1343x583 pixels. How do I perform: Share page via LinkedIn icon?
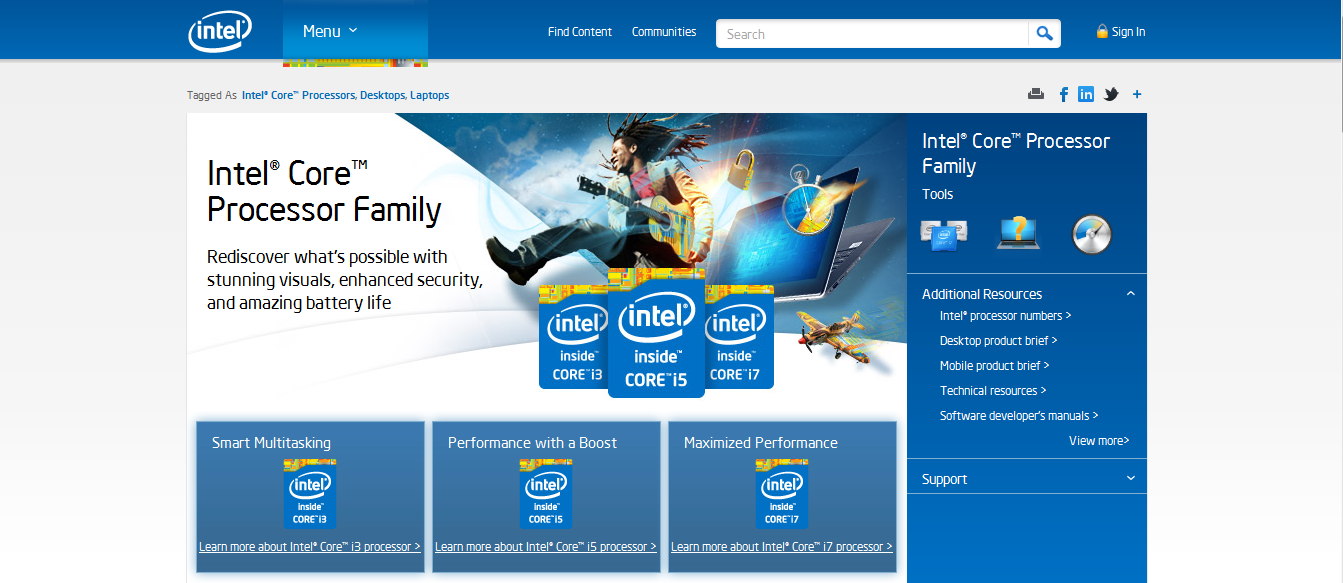pos(1085,94)
